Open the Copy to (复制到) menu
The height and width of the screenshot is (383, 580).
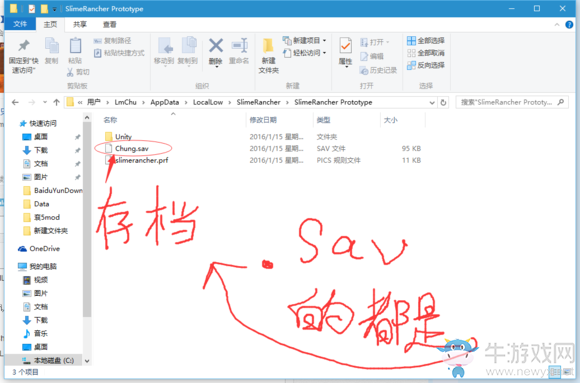click(188, 51)
